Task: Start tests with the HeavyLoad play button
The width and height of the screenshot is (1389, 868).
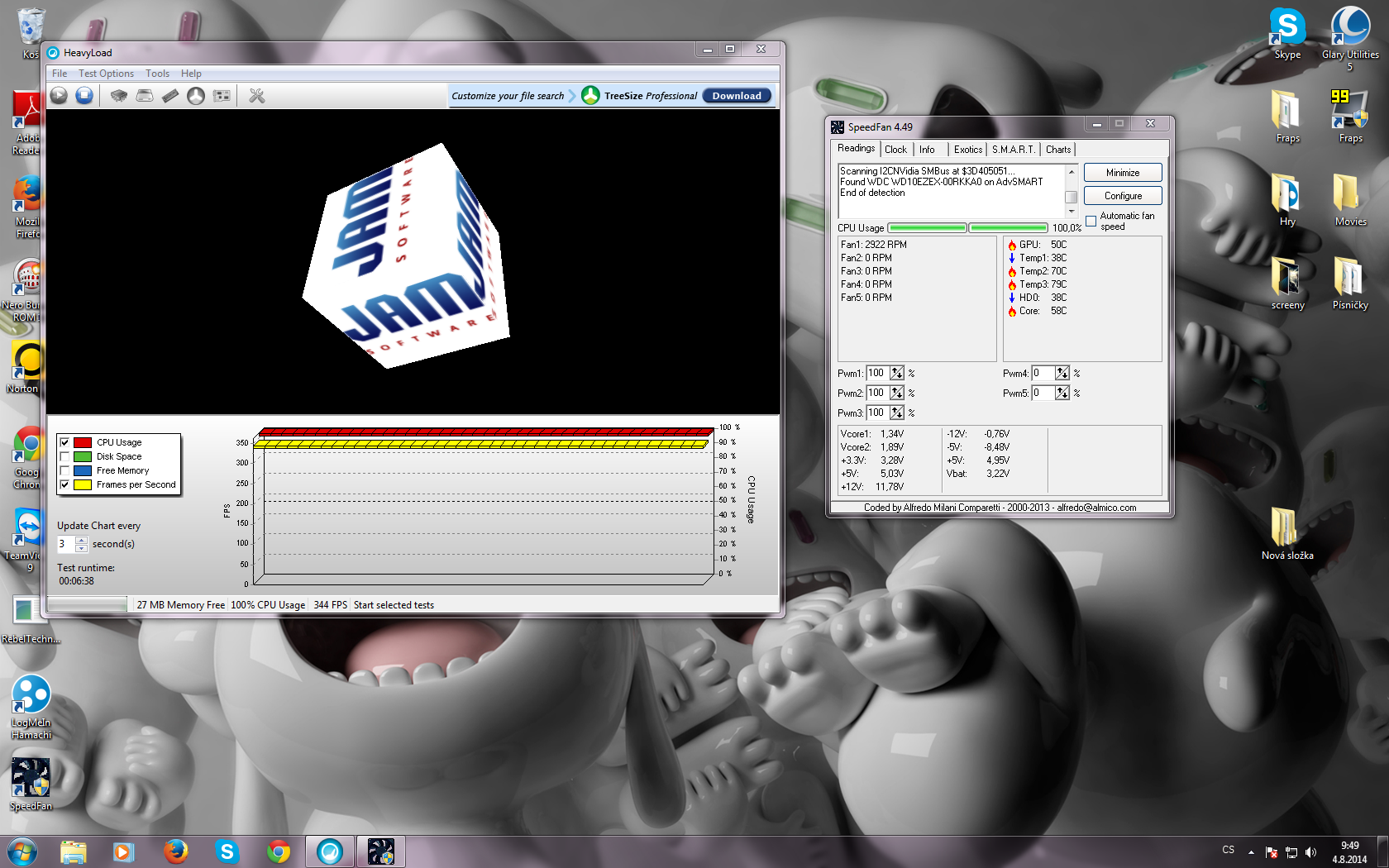Action: [x=59, y=96]
